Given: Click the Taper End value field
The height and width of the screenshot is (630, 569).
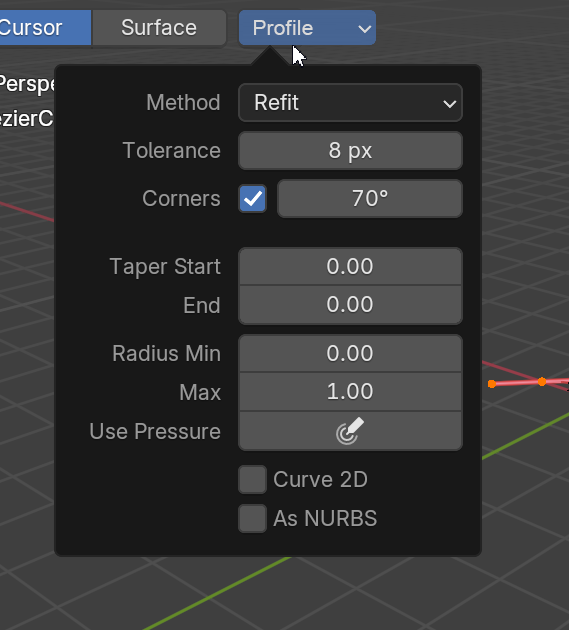Looking at the screenshot, I should (x=350, y=305).
